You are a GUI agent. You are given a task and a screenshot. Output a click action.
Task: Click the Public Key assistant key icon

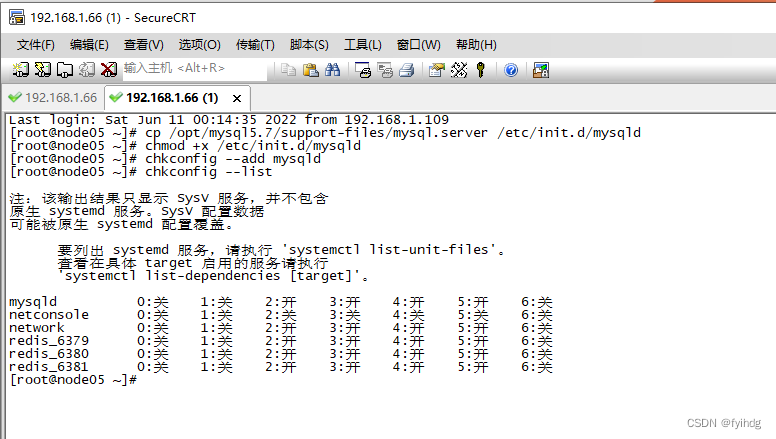480,70
